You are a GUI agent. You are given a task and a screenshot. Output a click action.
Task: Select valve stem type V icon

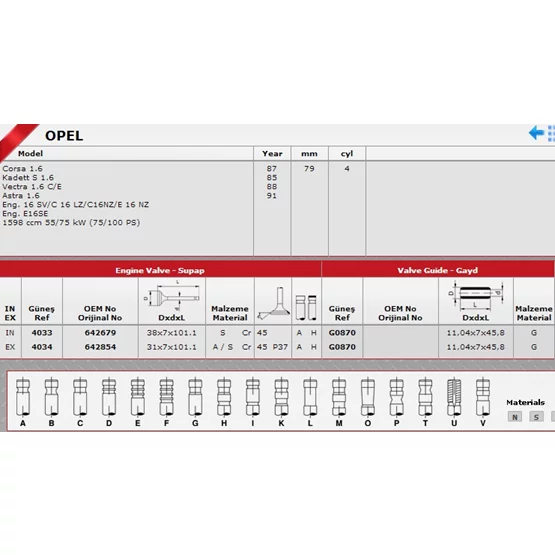pyautogui.click(x=483, y=397)
